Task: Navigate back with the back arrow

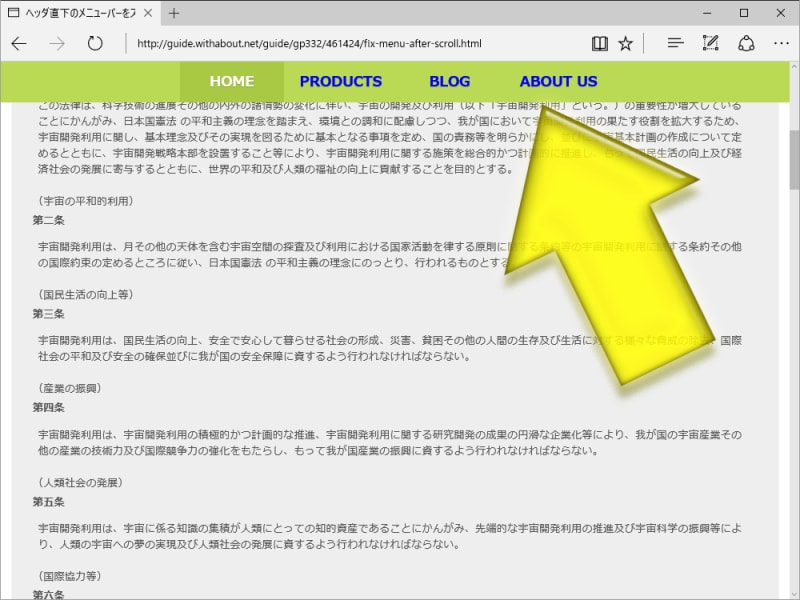Action: point(19,43)
